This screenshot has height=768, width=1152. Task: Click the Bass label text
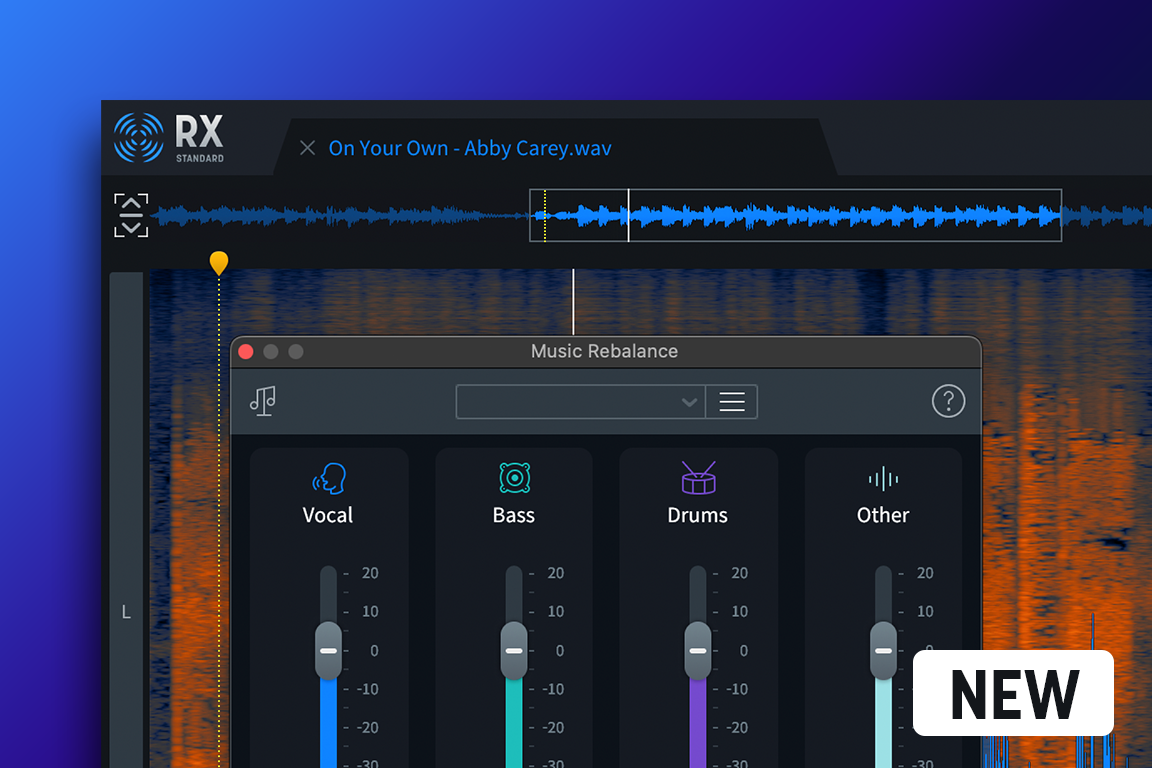point(514,515)
